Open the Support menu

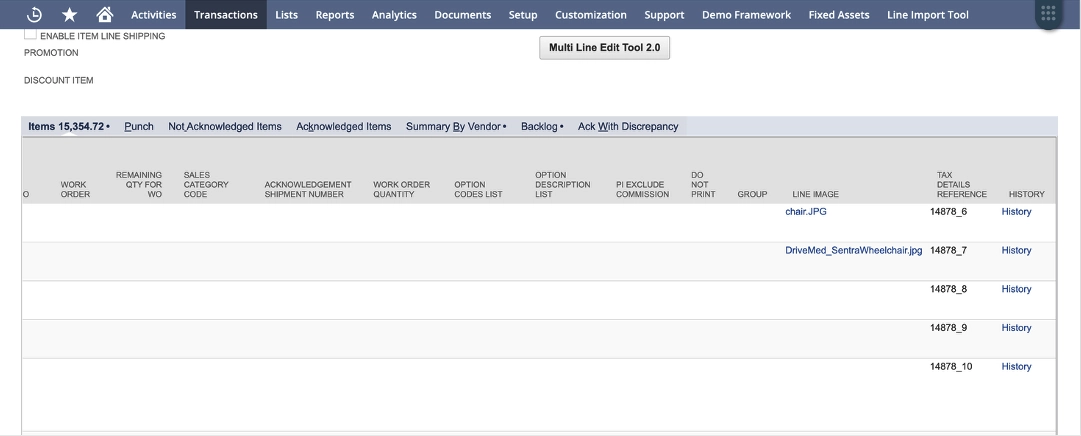click(x=665, y=14)
